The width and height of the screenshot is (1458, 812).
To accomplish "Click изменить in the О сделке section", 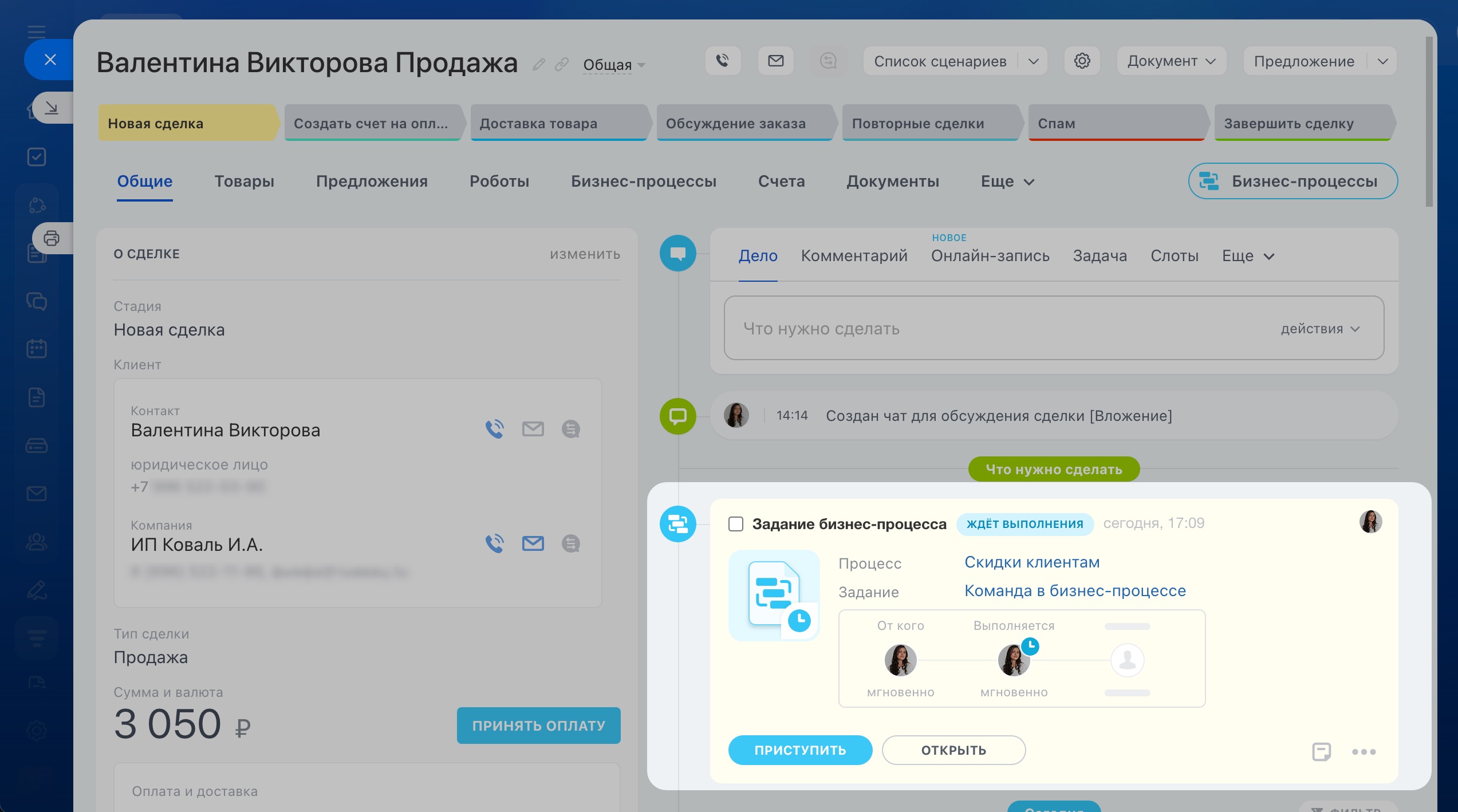I will click(585, 254).
